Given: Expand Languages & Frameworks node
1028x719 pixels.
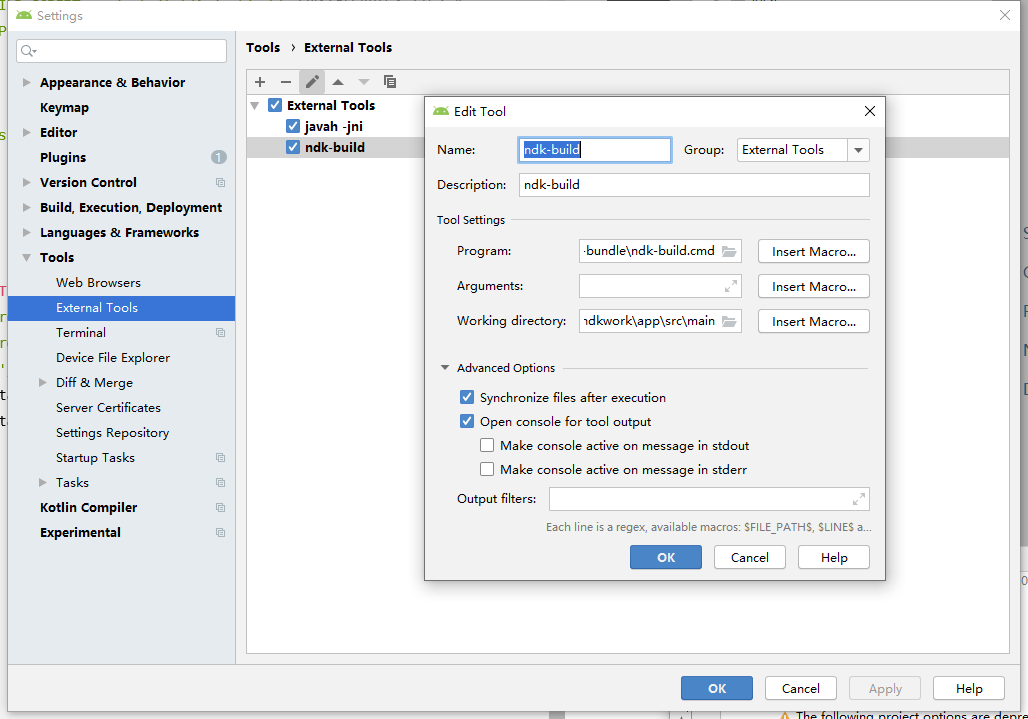Looking at the screenshot, I should pyautogui.click(x=27, y=233).
